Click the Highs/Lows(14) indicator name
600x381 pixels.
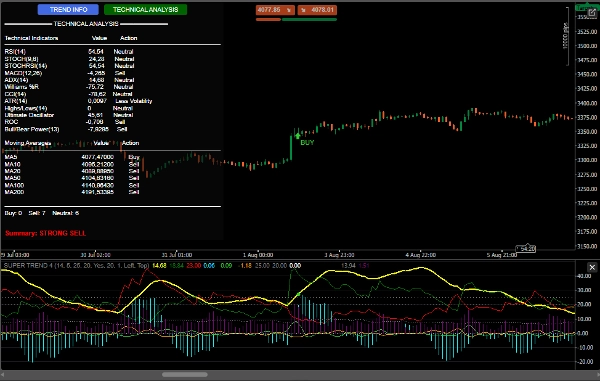26,108
